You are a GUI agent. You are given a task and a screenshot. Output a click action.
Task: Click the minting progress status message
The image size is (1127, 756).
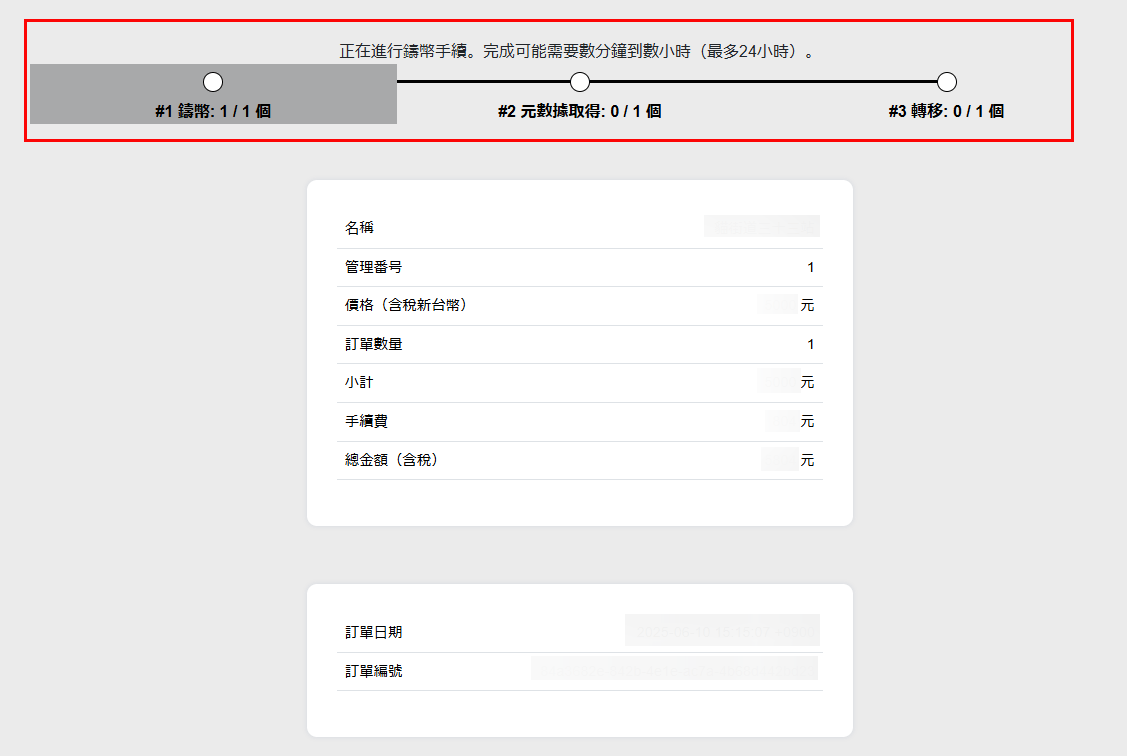pyautogui.click(x=576, y=51)
